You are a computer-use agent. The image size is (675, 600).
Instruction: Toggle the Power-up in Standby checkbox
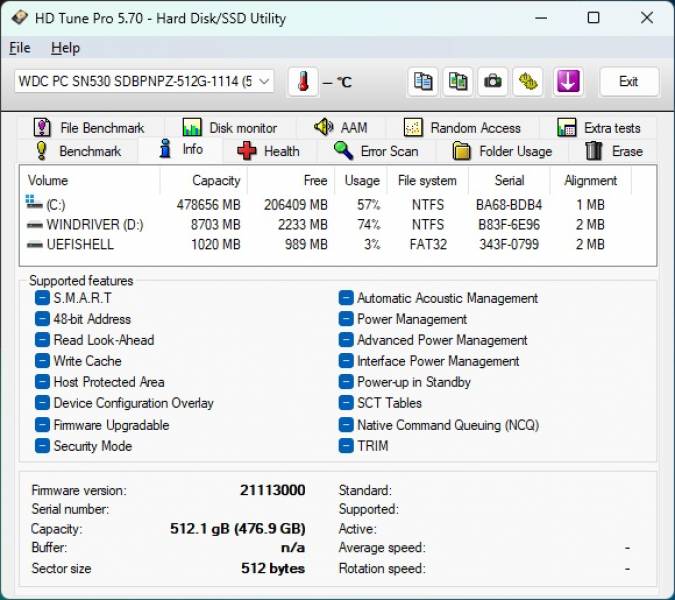[x=346, y=382]
